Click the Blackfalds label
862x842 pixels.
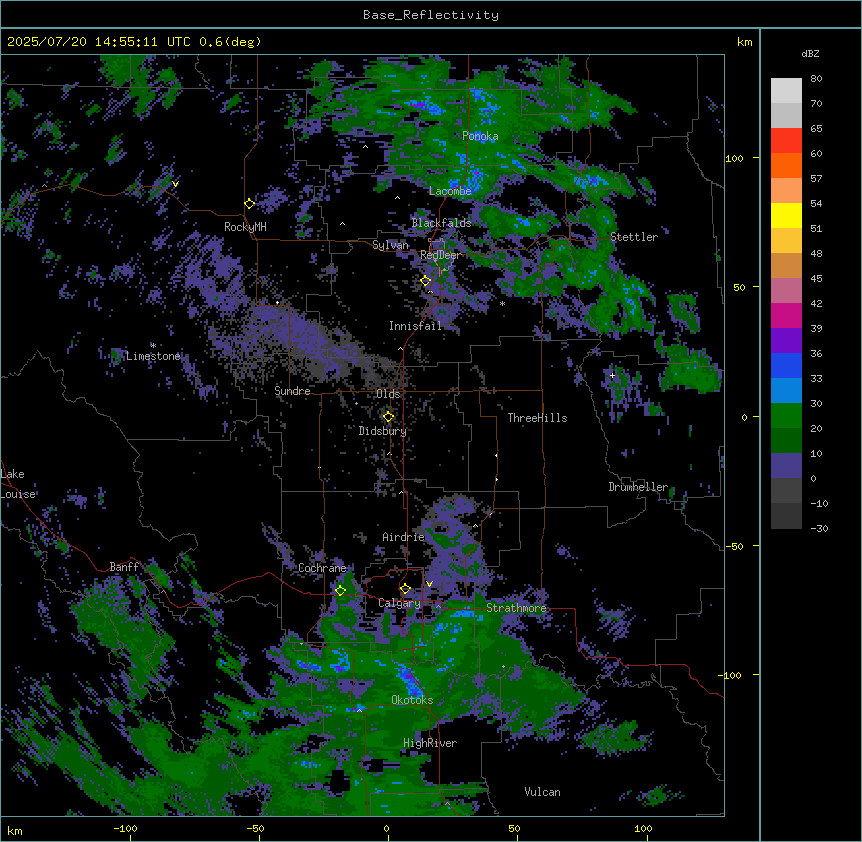point(441,223)
